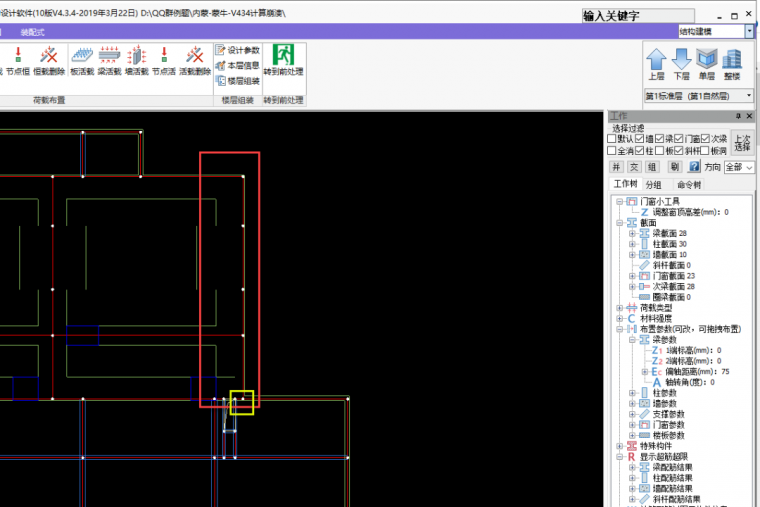The width and height of the screenshot is (760, 507).
Task: Switch to the 命令树 tab
Action: pyautogui.click(x=689, y=185)
